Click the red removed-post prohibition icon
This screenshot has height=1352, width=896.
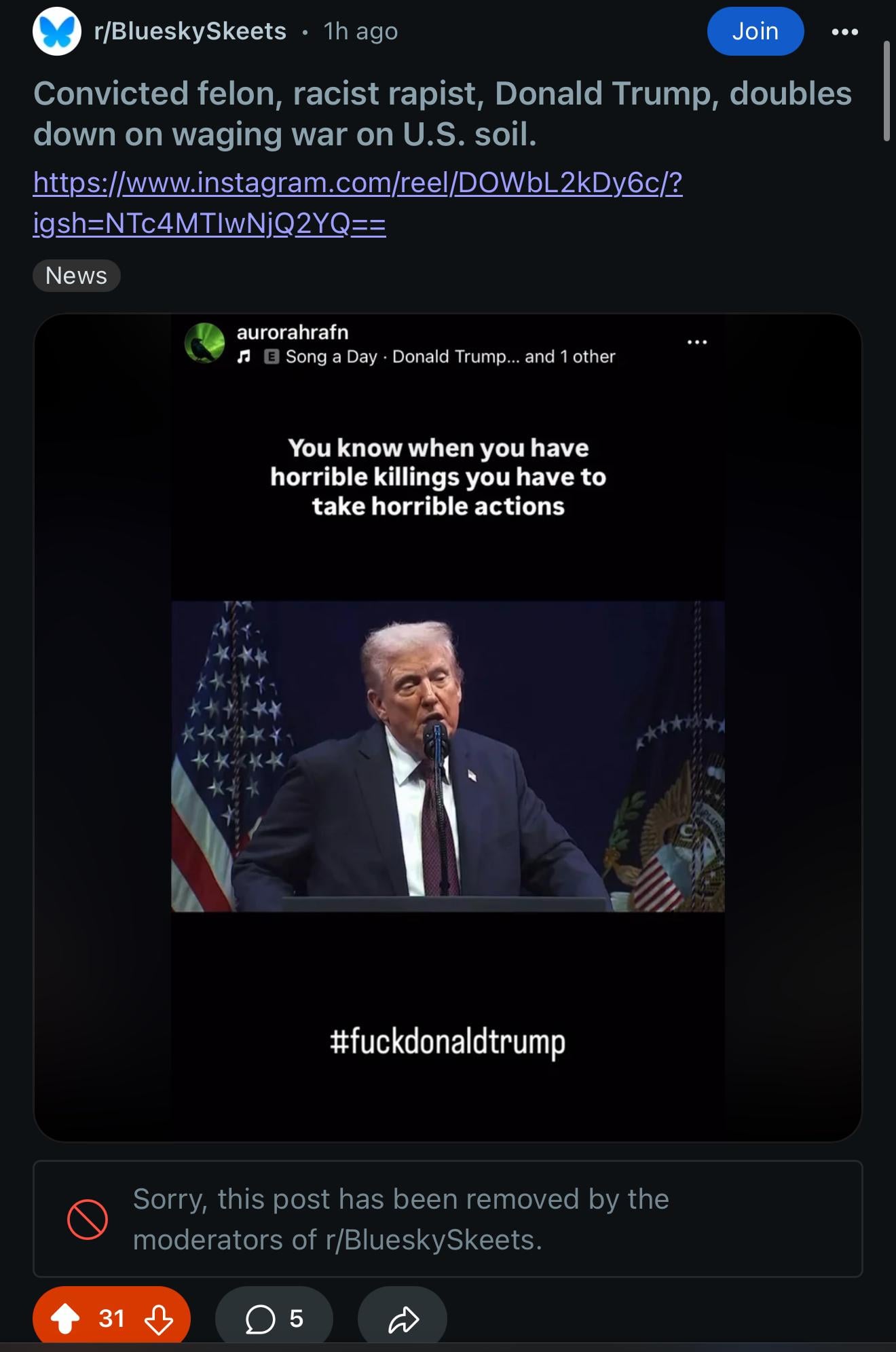click(x=88, y=1220)
